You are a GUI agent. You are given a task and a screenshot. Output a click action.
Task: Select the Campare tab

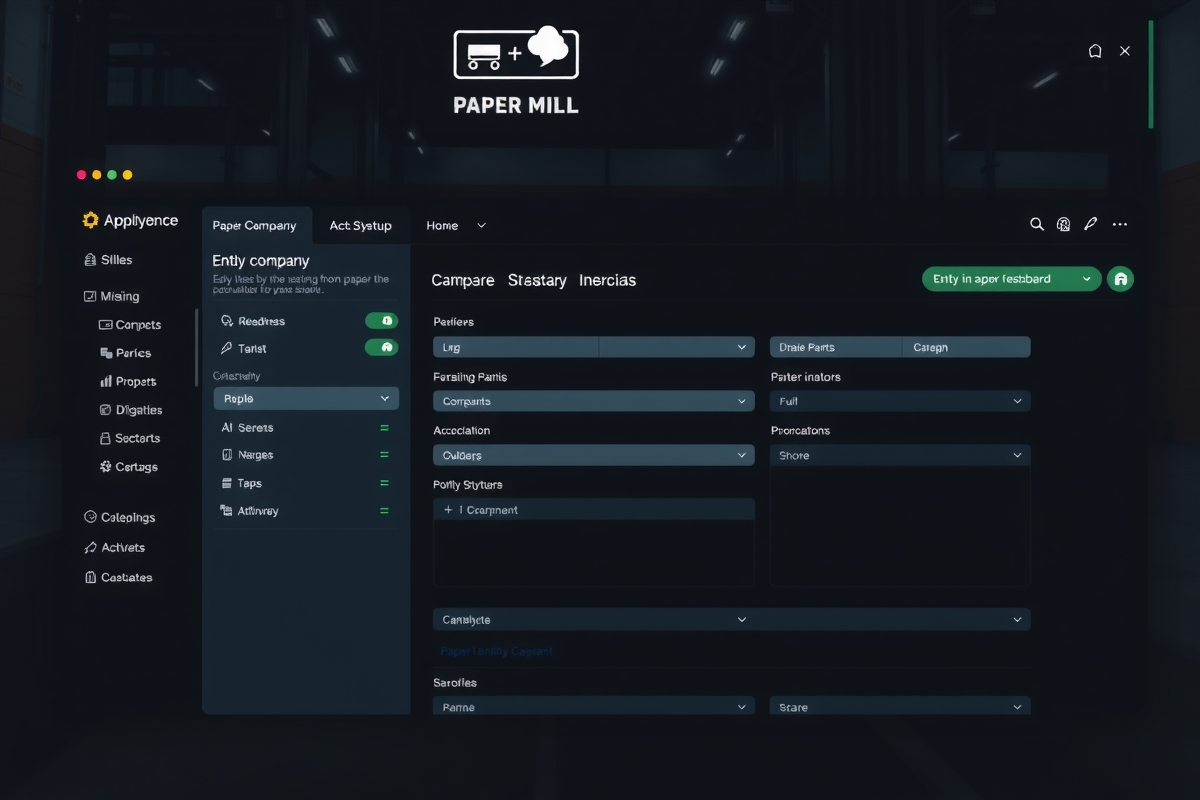[463, 280]
